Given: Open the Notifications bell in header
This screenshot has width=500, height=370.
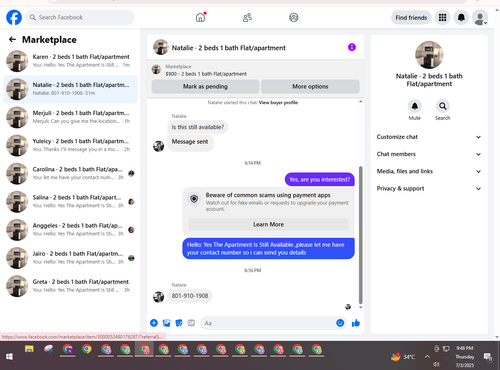Looking at the screenshot, I should 461,17.
